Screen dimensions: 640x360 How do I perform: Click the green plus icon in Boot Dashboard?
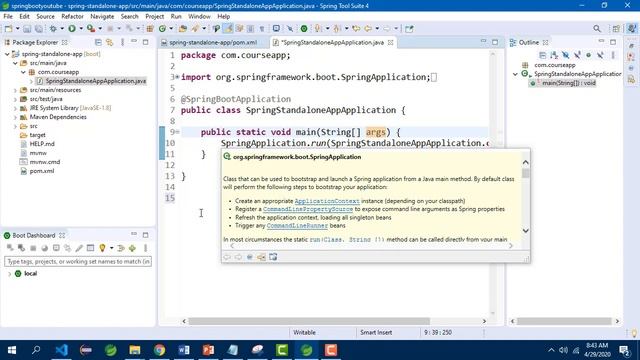(x=132, y=248)
